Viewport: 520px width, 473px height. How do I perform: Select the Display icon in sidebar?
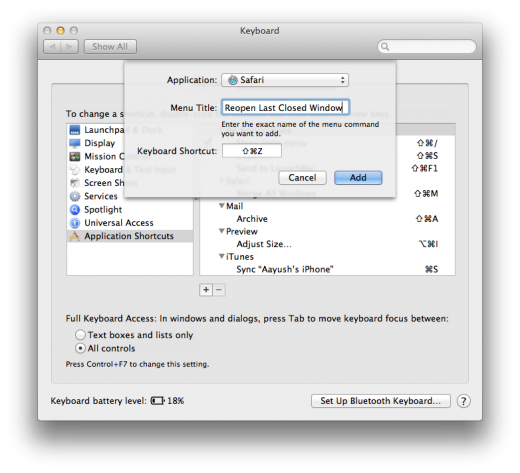coord(75,143)
